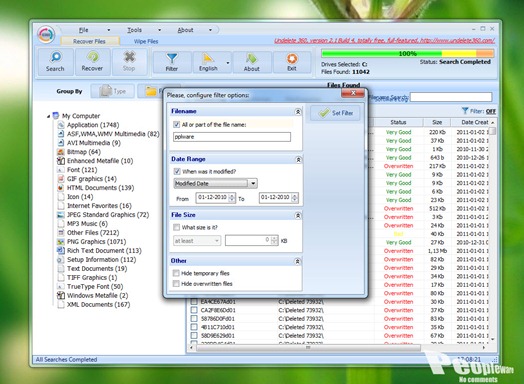Check the 58D9E629d01 file row checkbox
Image resolution: width=524 pixels, height=384 pixels.
click(194, 335)
